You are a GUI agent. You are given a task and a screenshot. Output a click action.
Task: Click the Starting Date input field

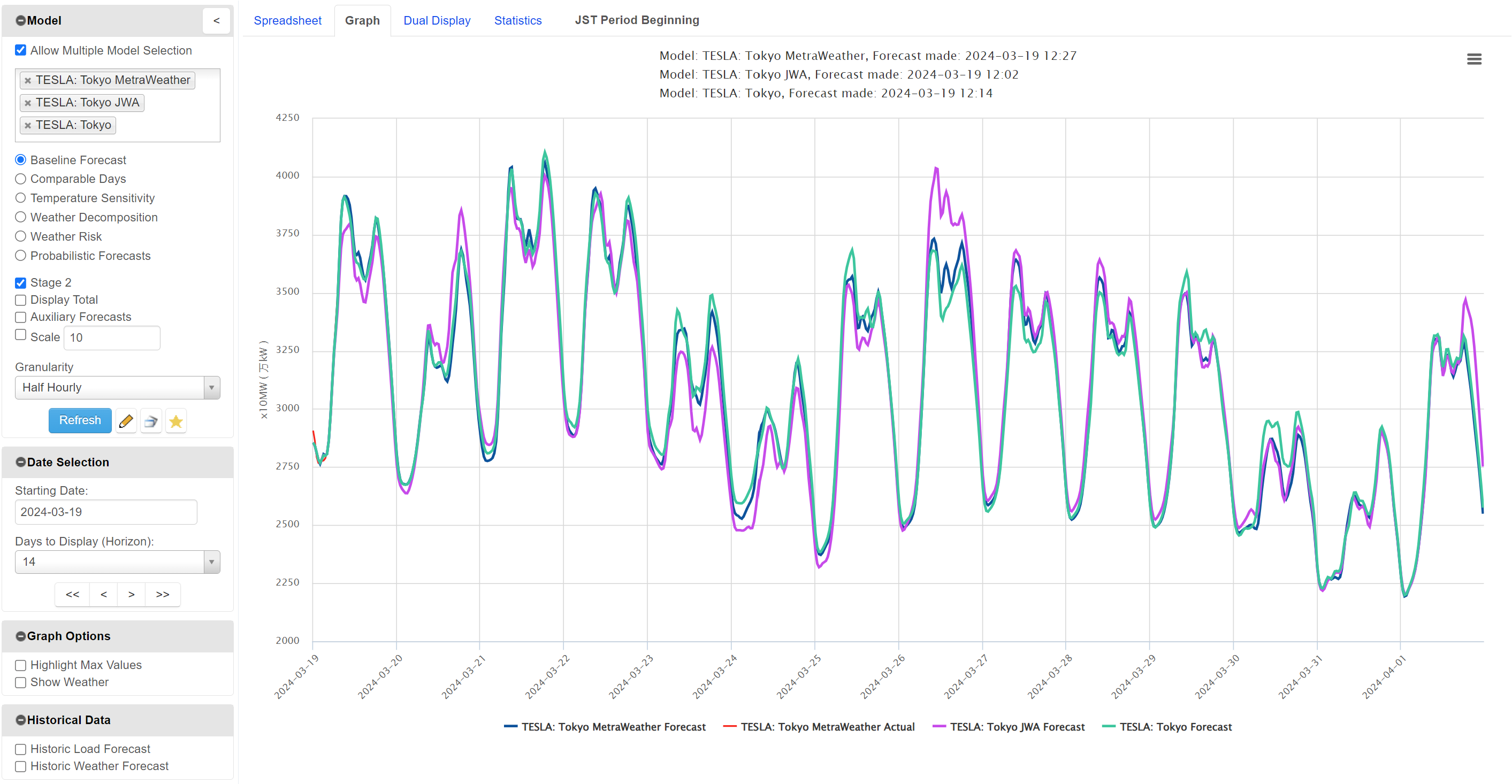pyautogui.click(x=105, y=512)
